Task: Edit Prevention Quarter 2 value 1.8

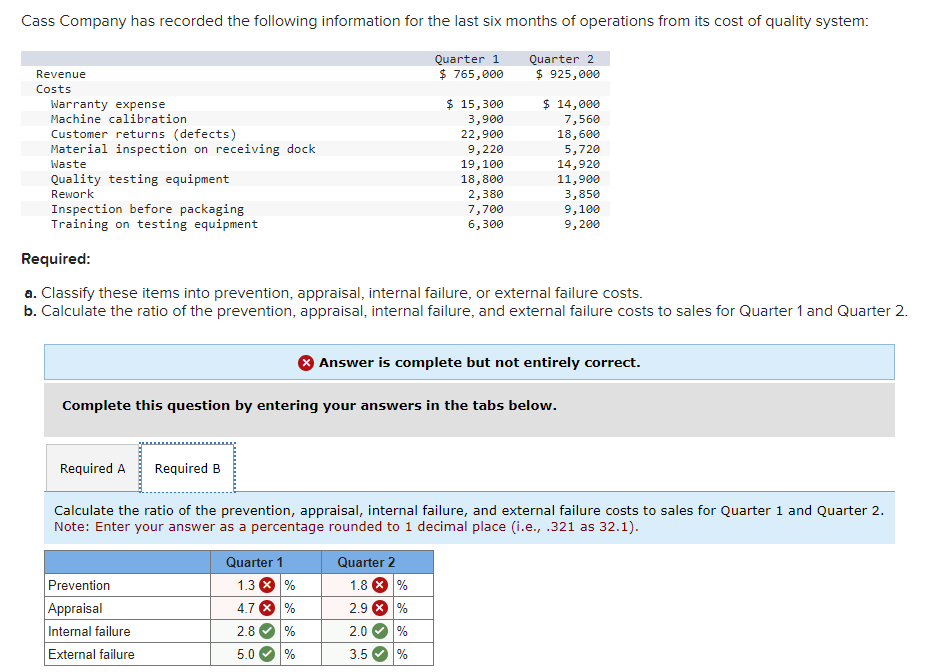Action: [358, 585]
